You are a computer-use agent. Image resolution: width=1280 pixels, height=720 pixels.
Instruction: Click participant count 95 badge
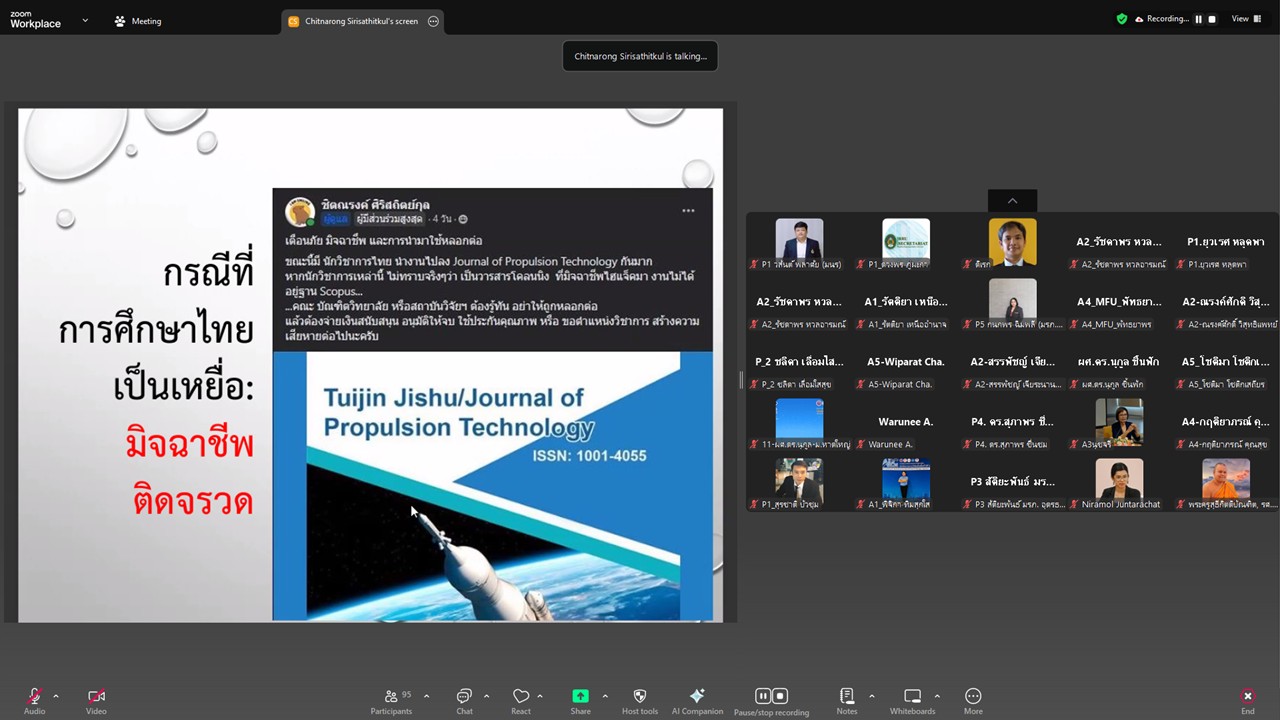(x=406, y=694)
